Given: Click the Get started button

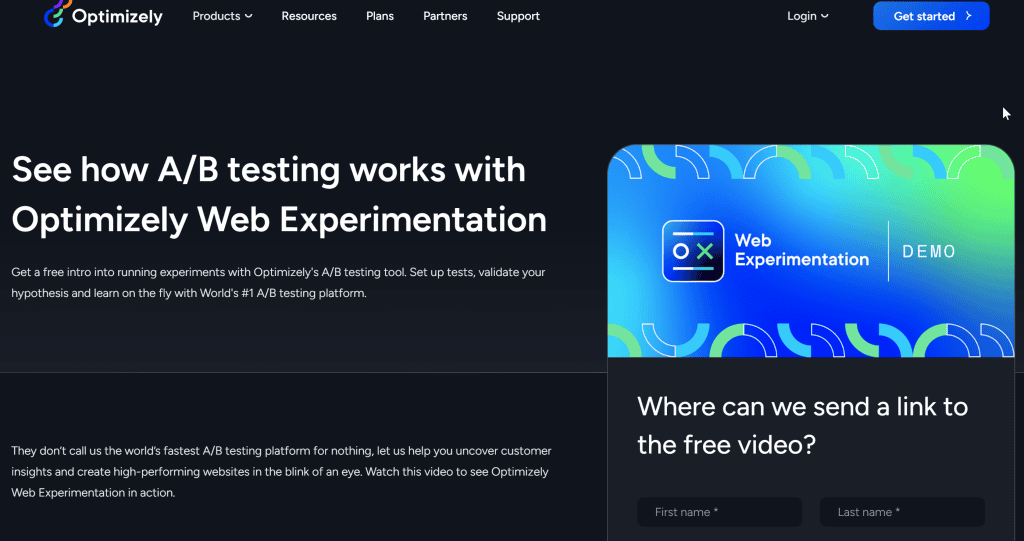Looking at the screenshot, I should [x=931, y=16].
